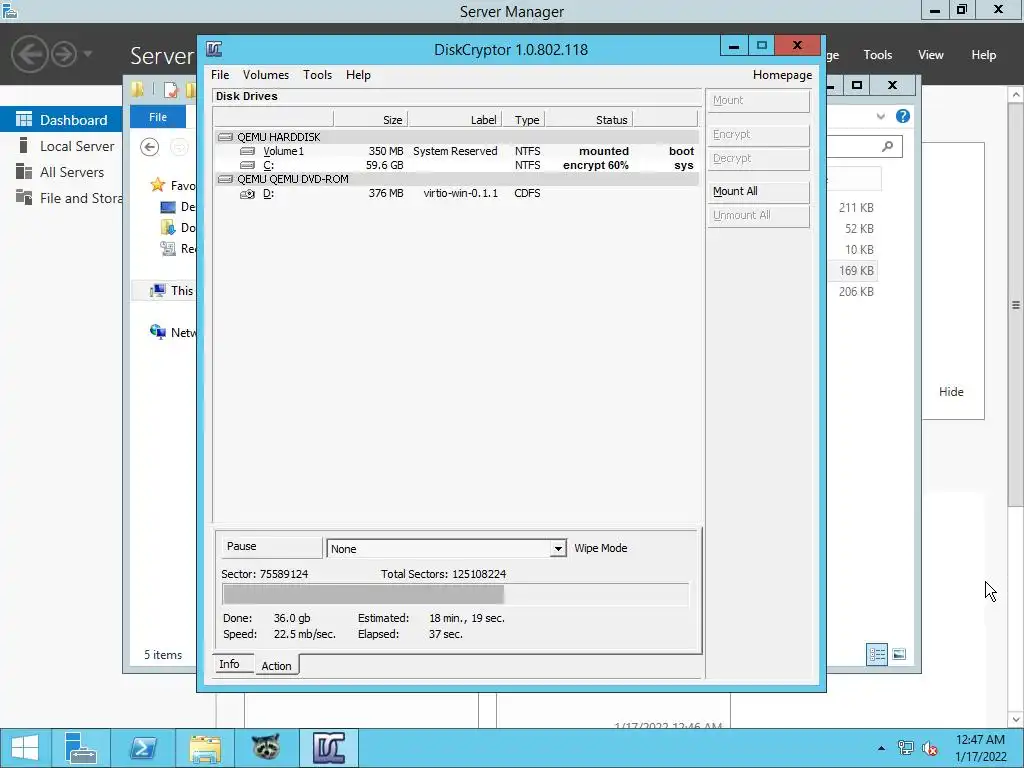Open the Volumes menu in DiskCryptor
This screenshot has height=768, width=1024.
[x=266, y=75]
